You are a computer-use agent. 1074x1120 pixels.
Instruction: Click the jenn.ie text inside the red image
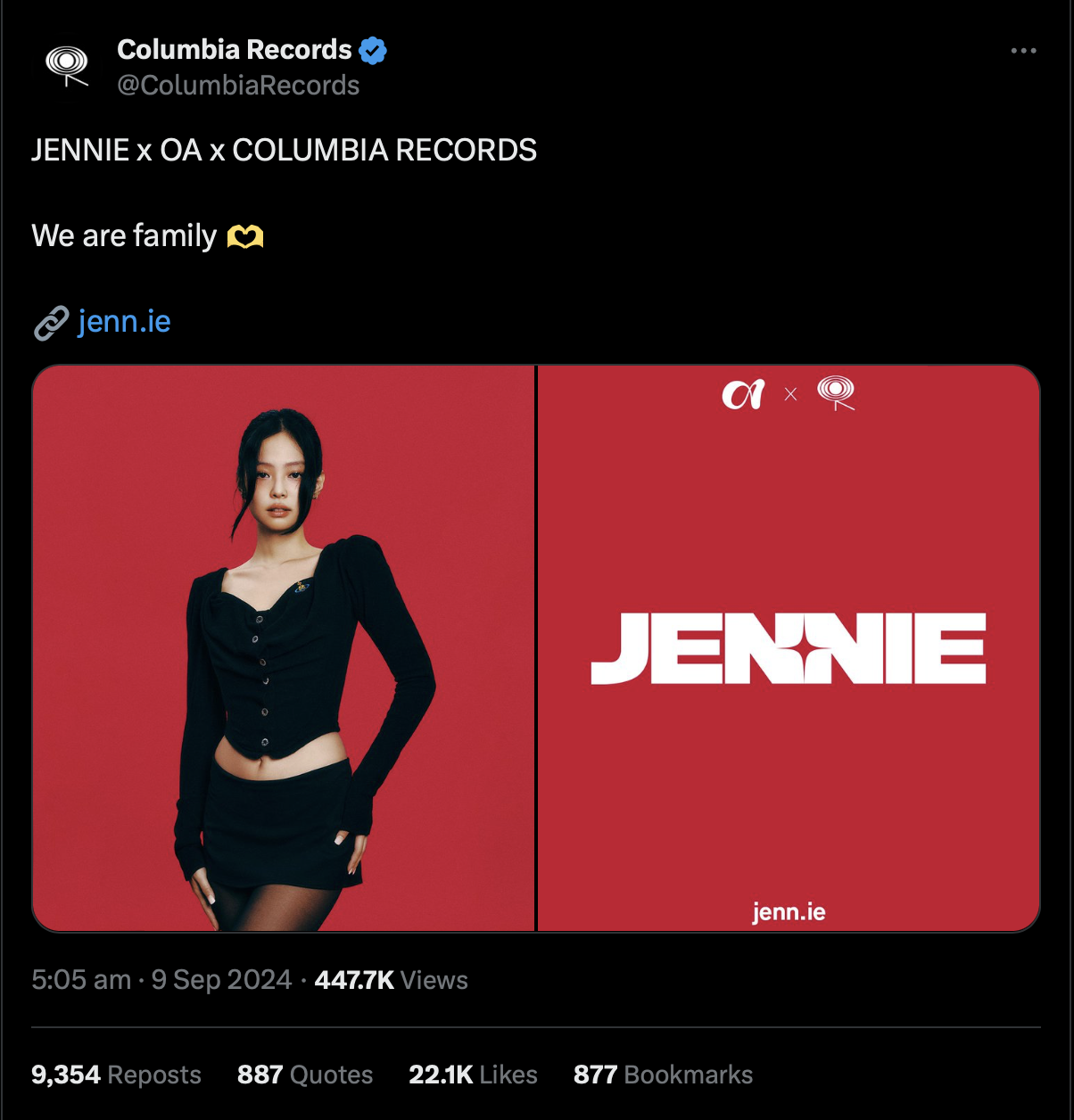click(789, 911)
